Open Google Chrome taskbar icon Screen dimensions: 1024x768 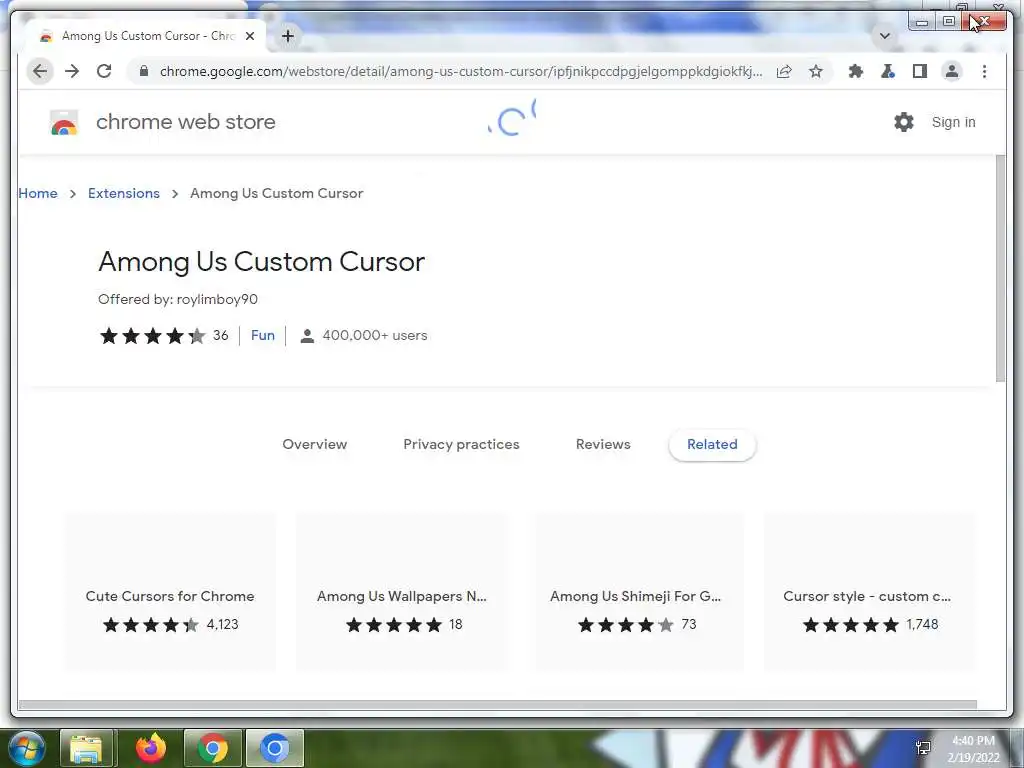tap(212, 748)
